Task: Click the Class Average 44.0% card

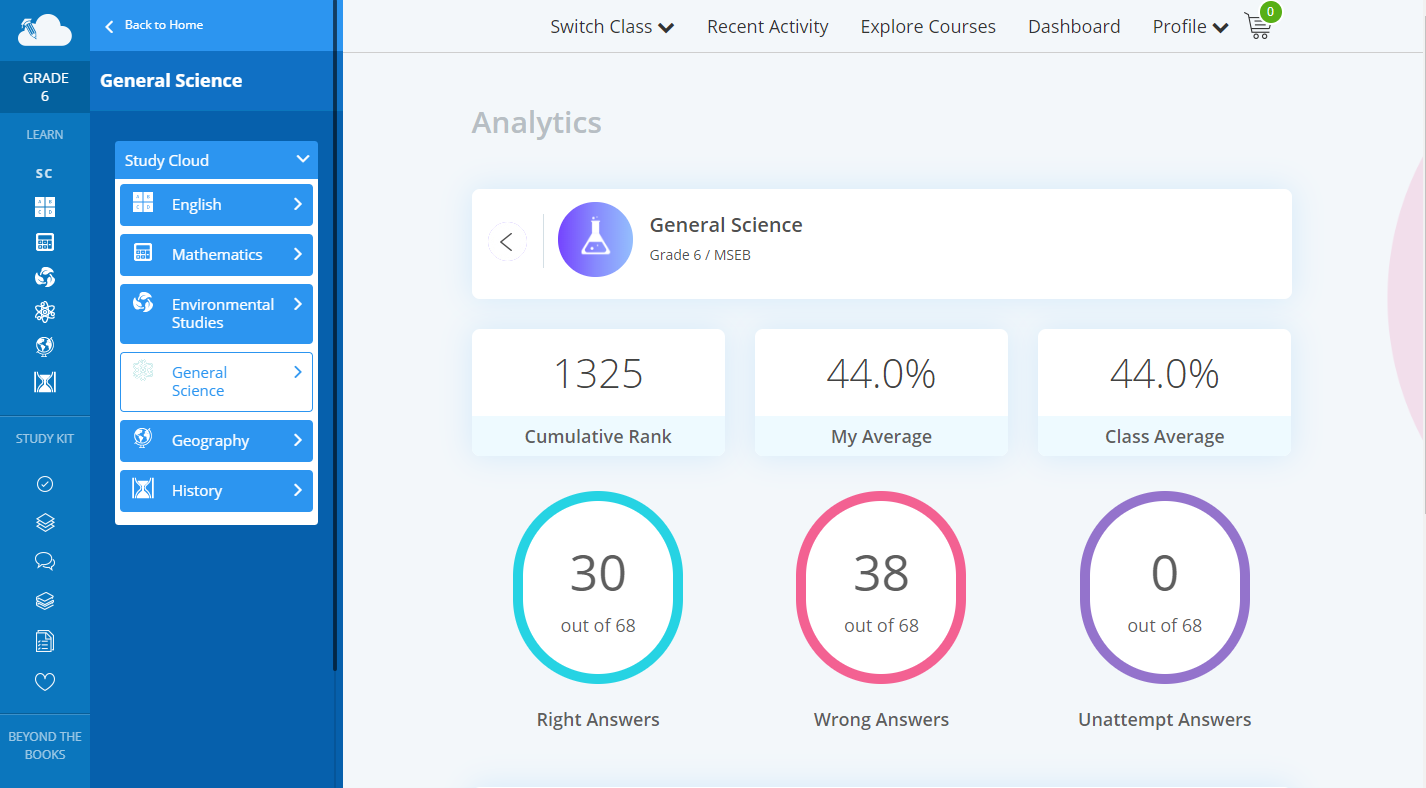Action: point(1164,393)
